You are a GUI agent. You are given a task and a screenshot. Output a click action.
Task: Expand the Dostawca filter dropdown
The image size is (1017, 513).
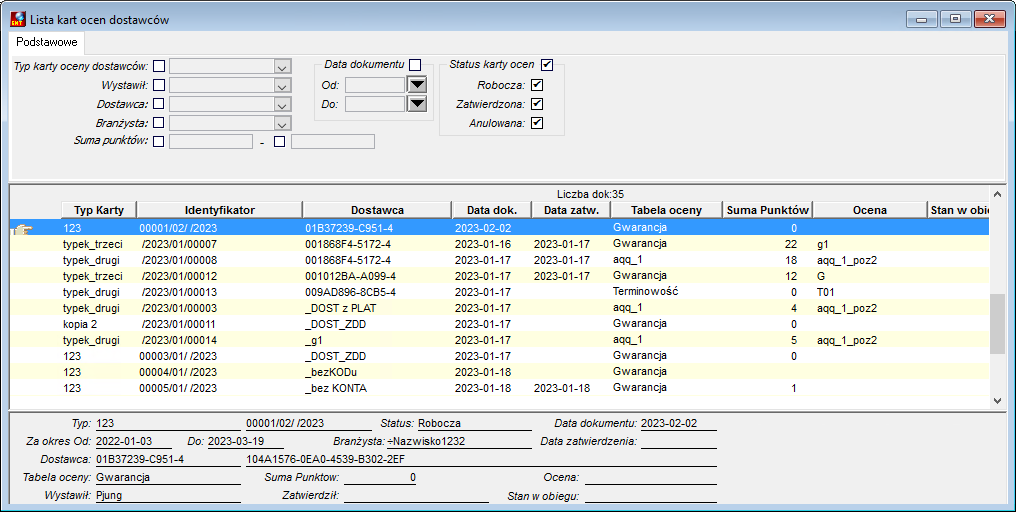(x=282, y=104)
